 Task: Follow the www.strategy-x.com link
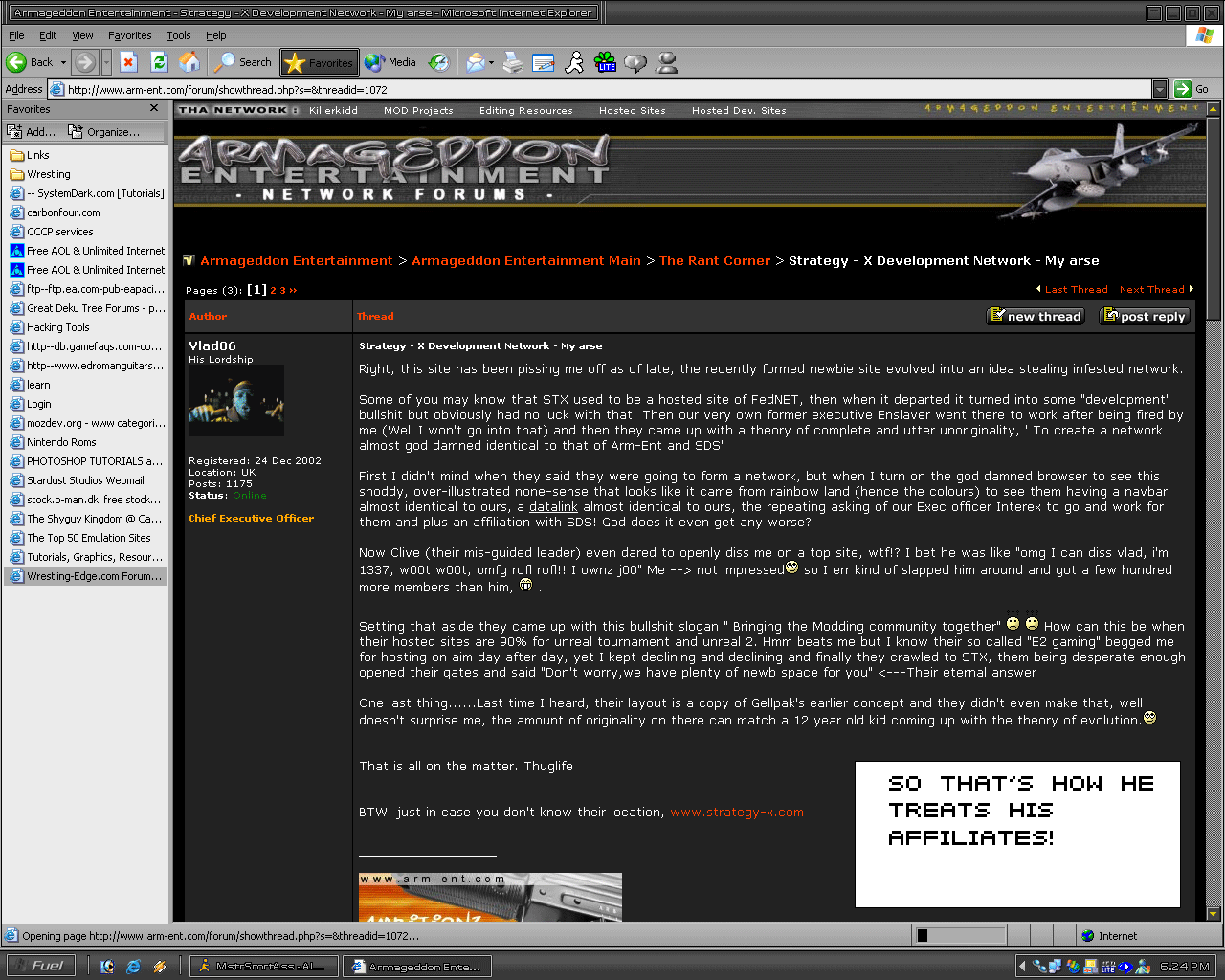point(737,813)
